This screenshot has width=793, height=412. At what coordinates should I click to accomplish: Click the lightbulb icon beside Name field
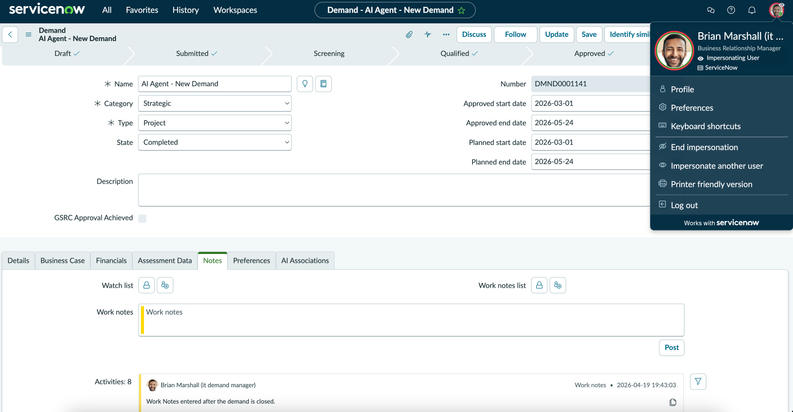tap(305, 84)
